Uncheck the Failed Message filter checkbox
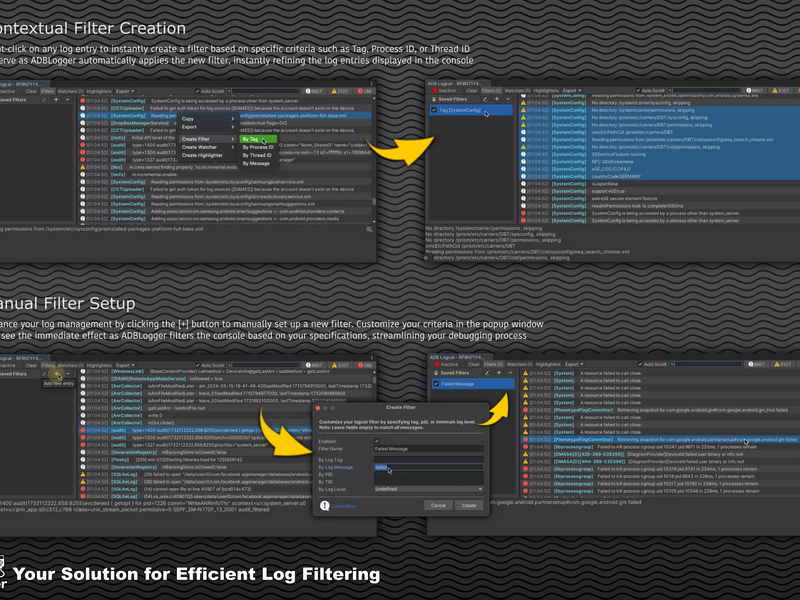Screen dimensions: 800x600 coord(436,384)
